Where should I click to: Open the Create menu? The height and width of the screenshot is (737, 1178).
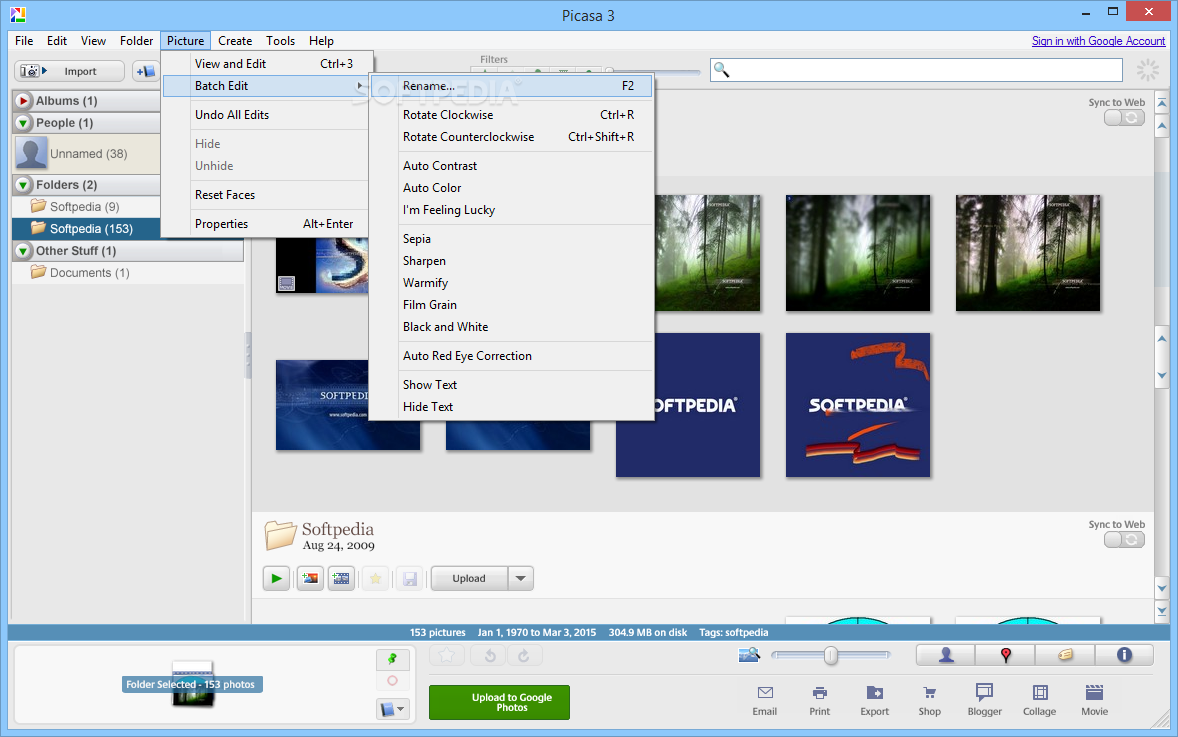click(x=235, y=41)
